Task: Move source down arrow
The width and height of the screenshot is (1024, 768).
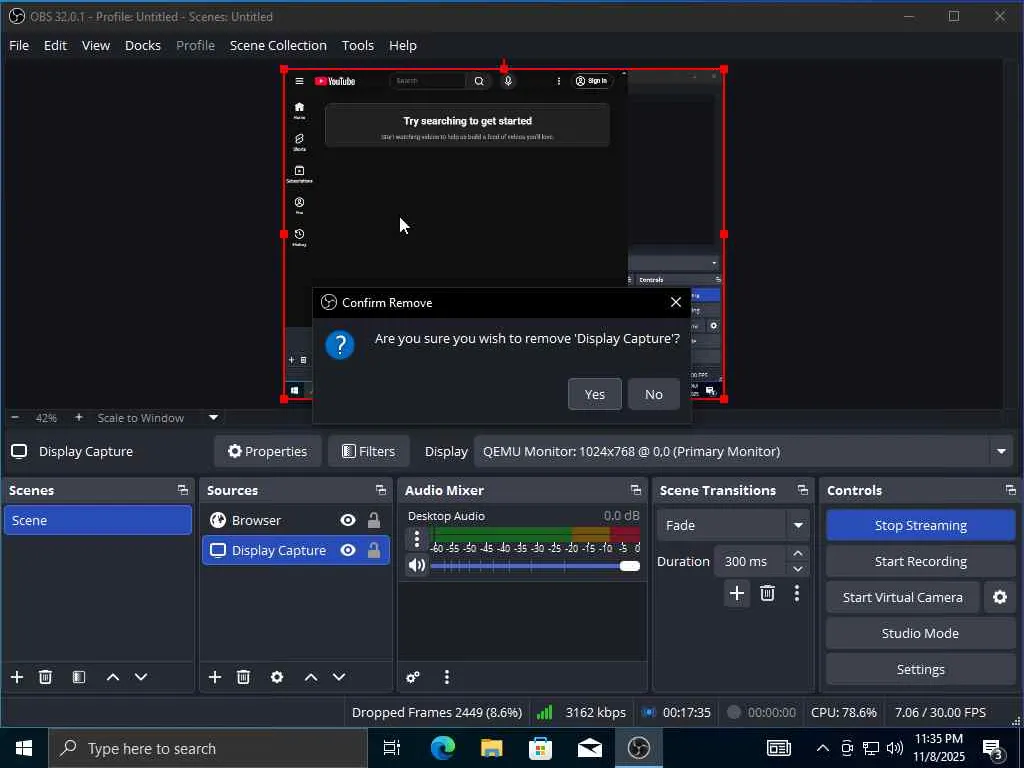Action: [339, 677]
